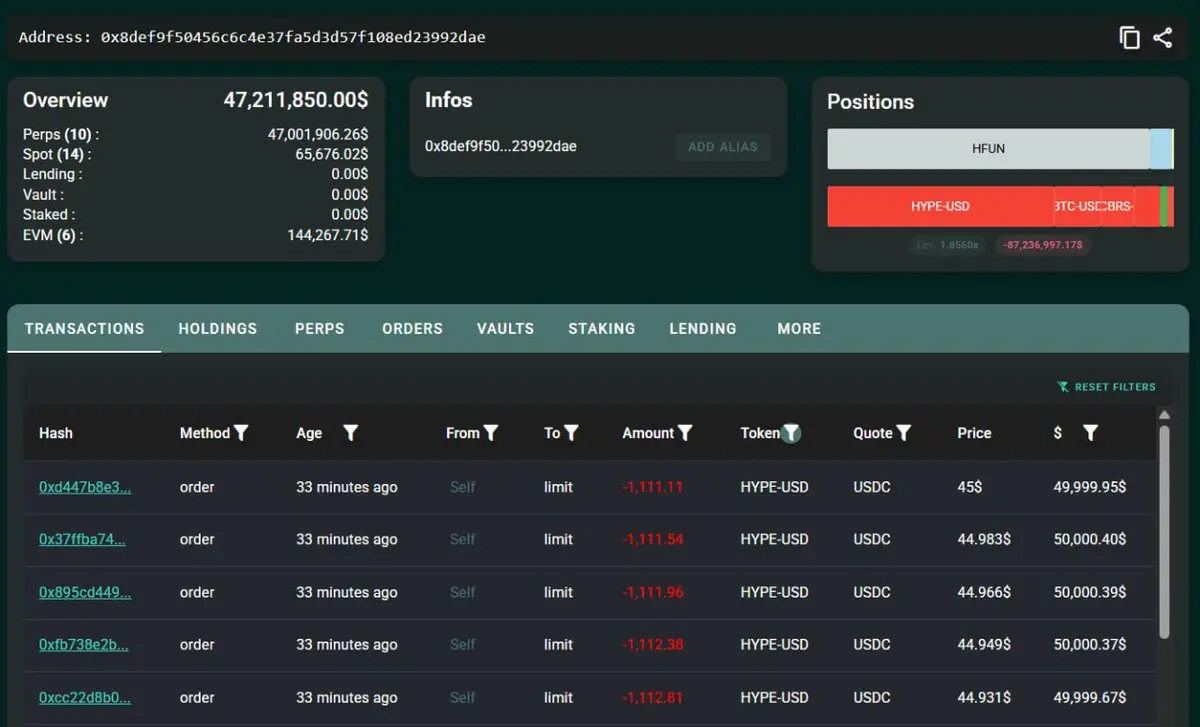Screen dimensions: 1200x727
Task: Select the HFUN segment in Positions bar
Action: click(x=988, y=149)
